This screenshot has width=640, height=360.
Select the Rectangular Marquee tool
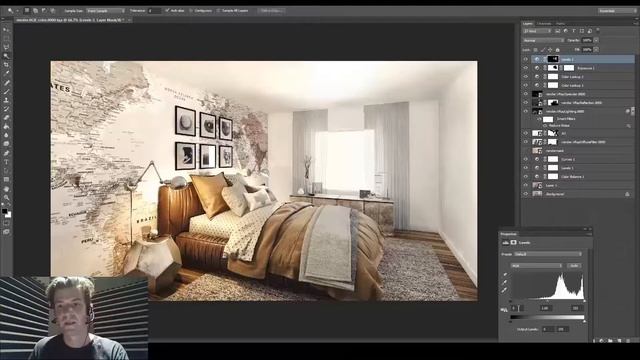click(6, 38)
